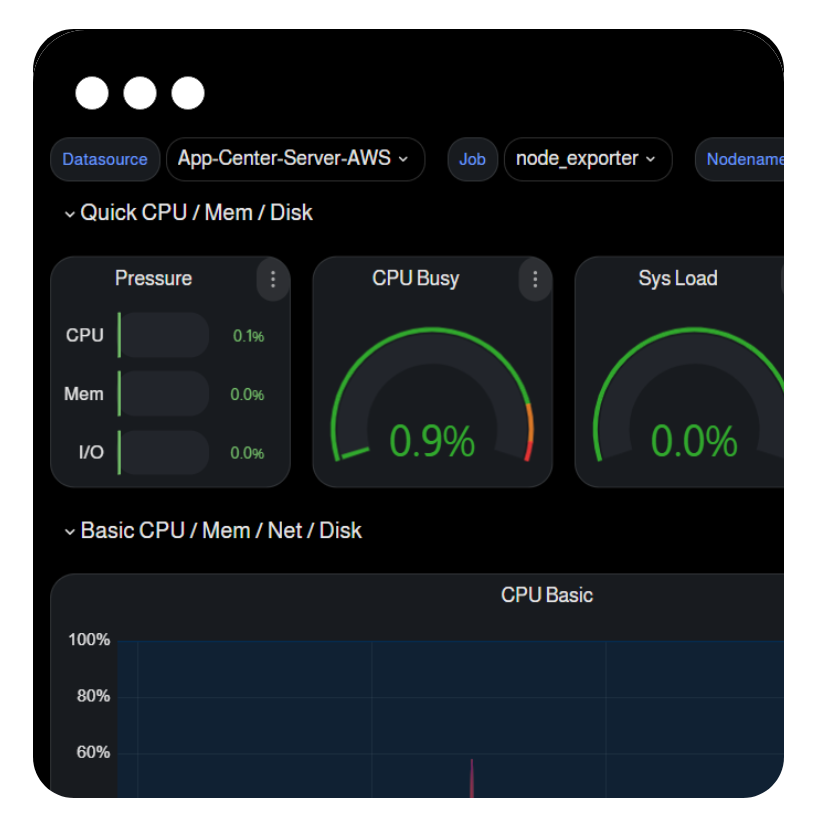Collapse the Quick CPU / Mem / Disk row
This screenshot has height=839, width=817.
(70, 213)
